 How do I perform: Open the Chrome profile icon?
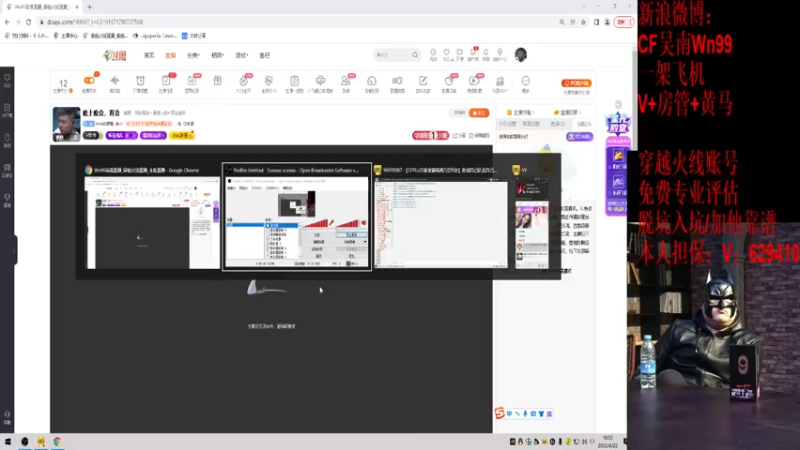607,22
